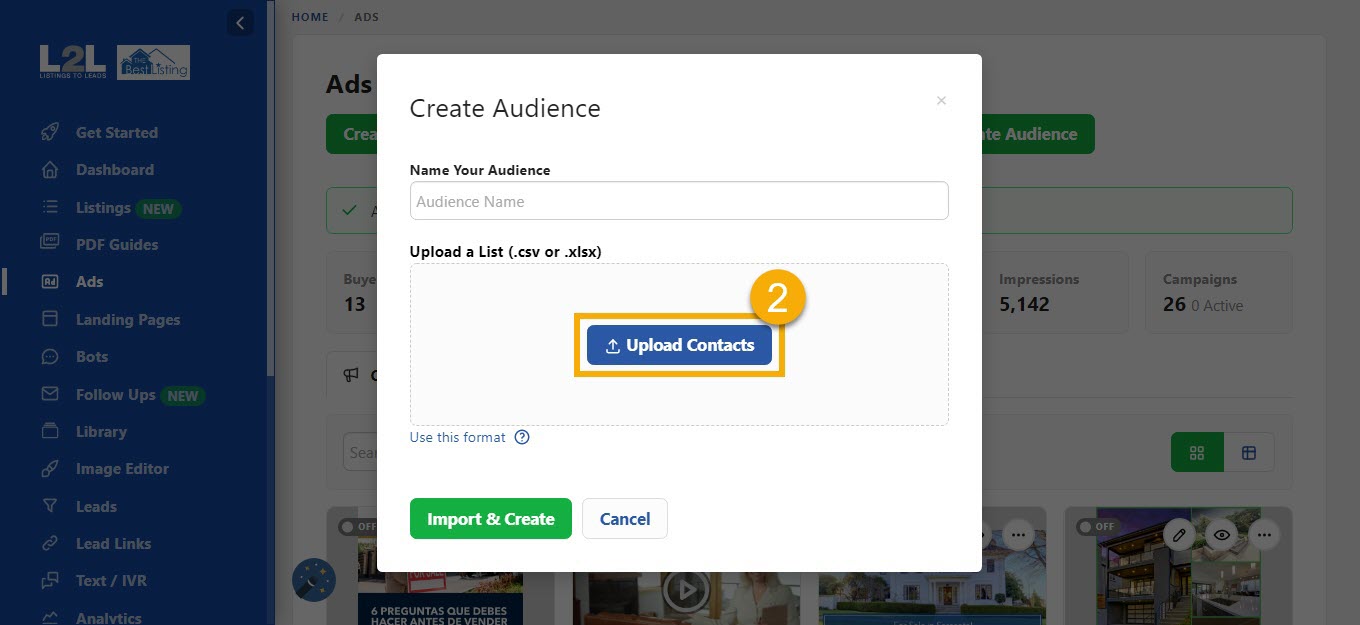Image resolution: width=1360 pixels, height=625 pixels.
Task: Switch to table view layout
Action: (x=1250, y=452)
